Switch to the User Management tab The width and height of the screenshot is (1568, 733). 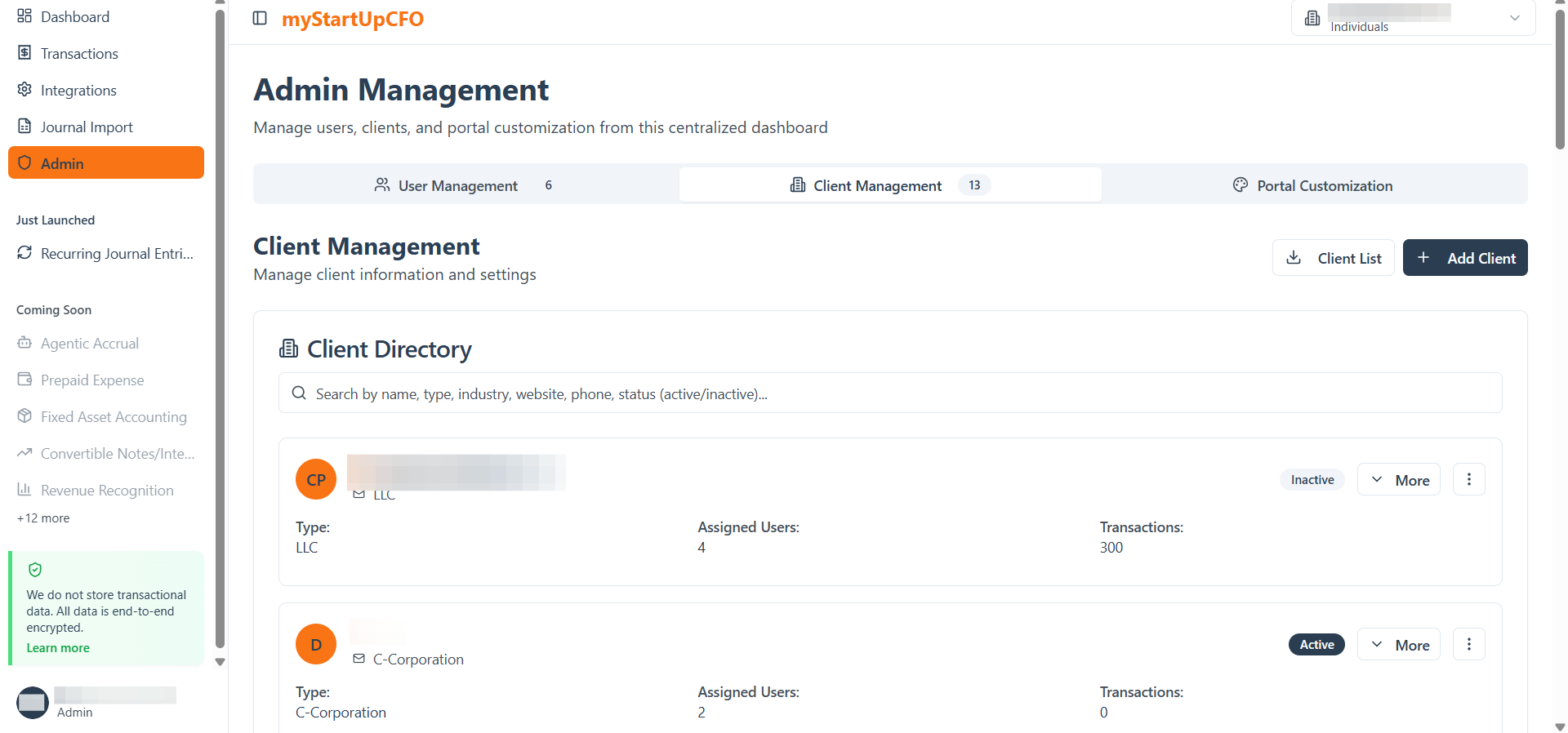466,184
